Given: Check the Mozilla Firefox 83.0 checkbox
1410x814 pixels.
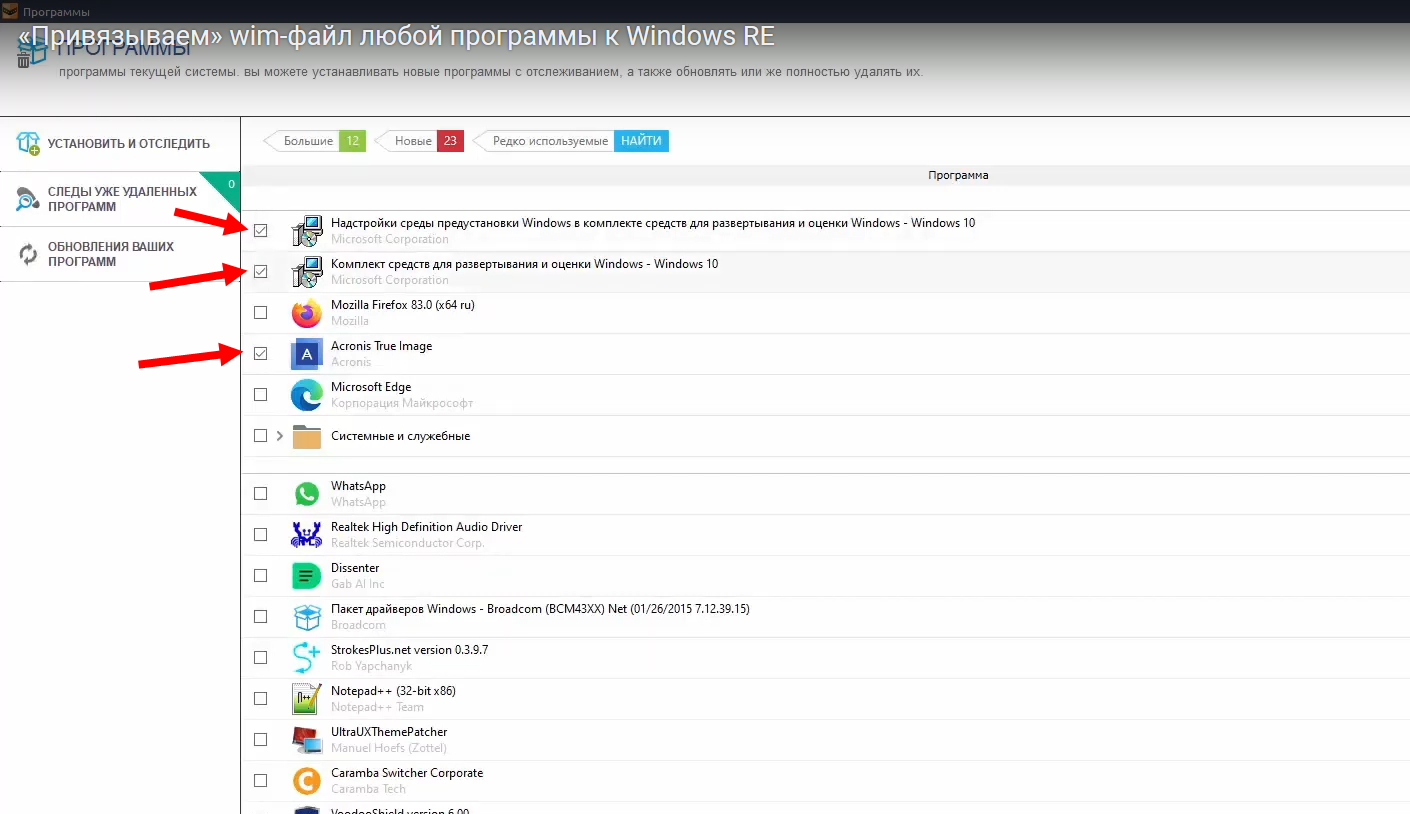Looking at the screenshot, I should 261,313.
